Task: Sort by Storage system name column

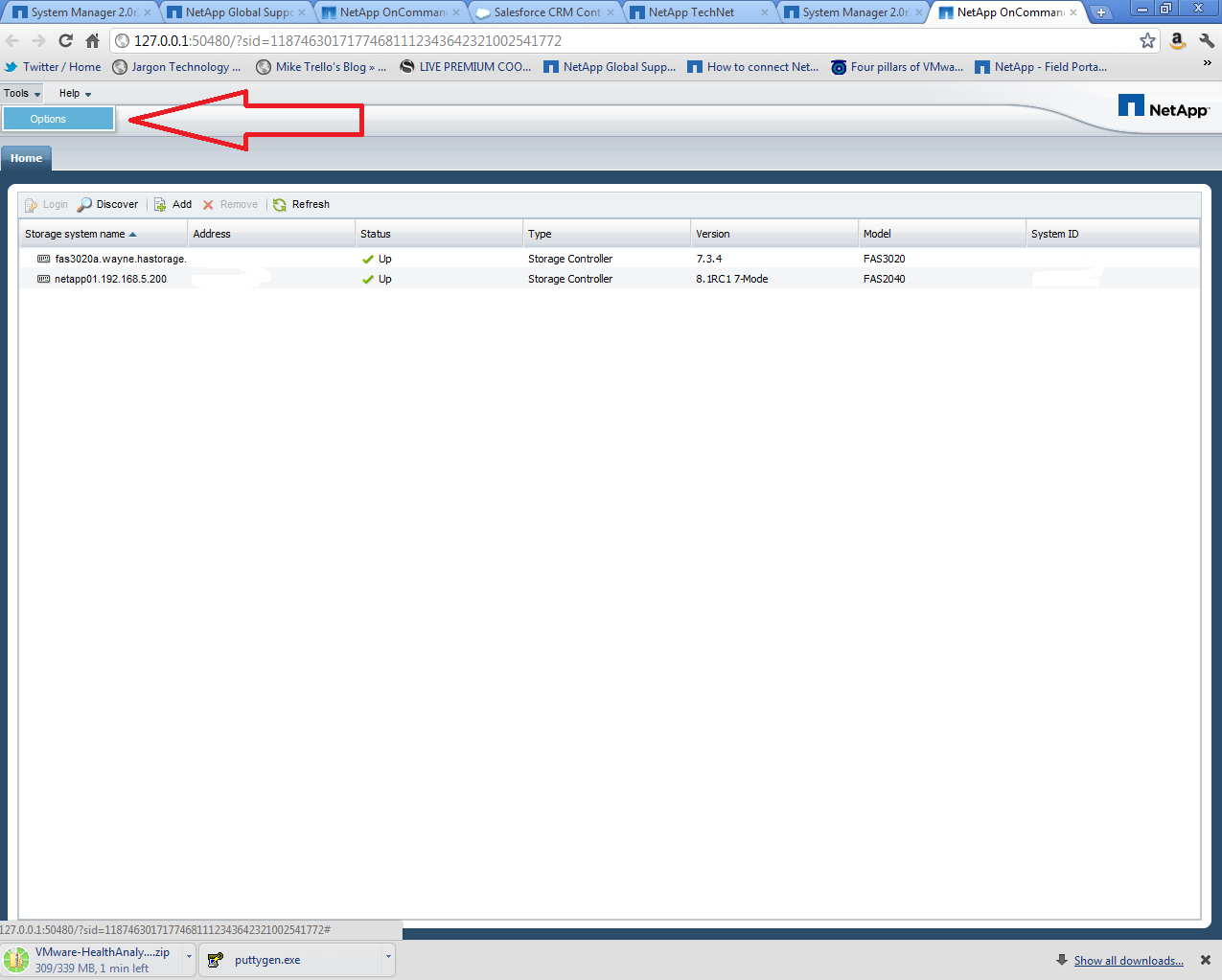Action: pos(104,234)
